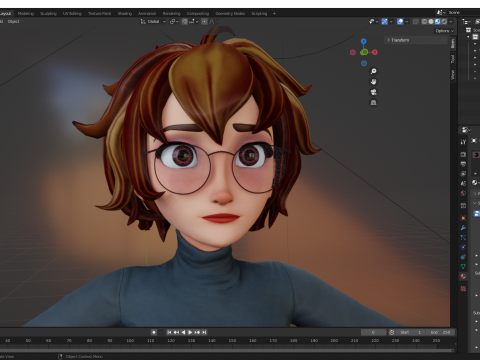Screen dimensions: 480x360
Task: Switch to the Animation workspace tab
Action: pyautogui.click(x=147, y=13)
